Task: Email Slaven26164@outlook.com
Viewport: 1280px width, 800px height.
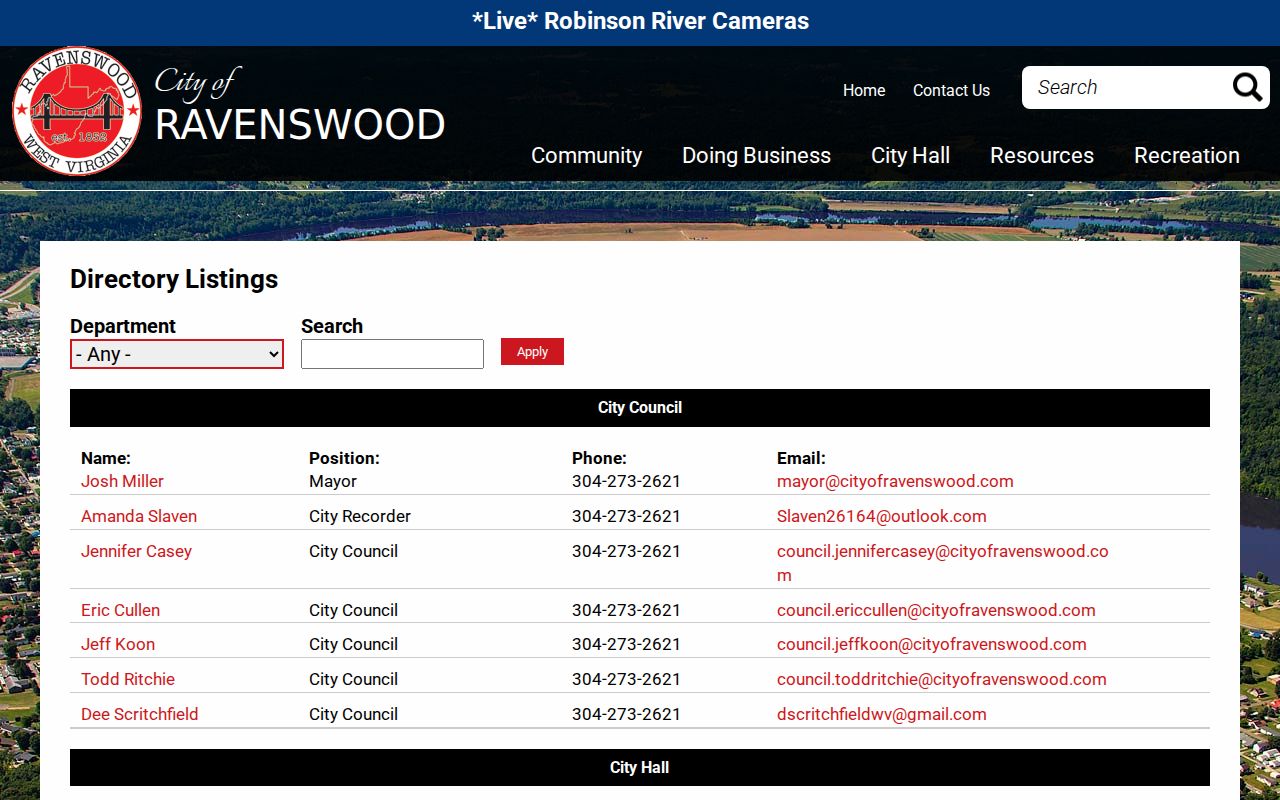Action: click(882, 516)
